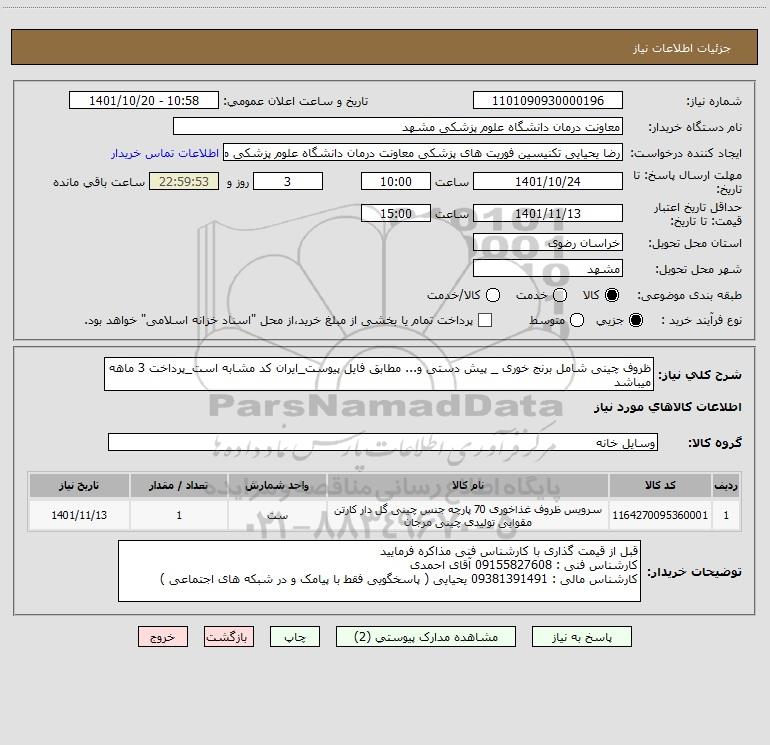Click the اطلاعات کالاهای مورد نیاز heading
The height and width of the screenshot is (745, 770).
coord(668,407)
